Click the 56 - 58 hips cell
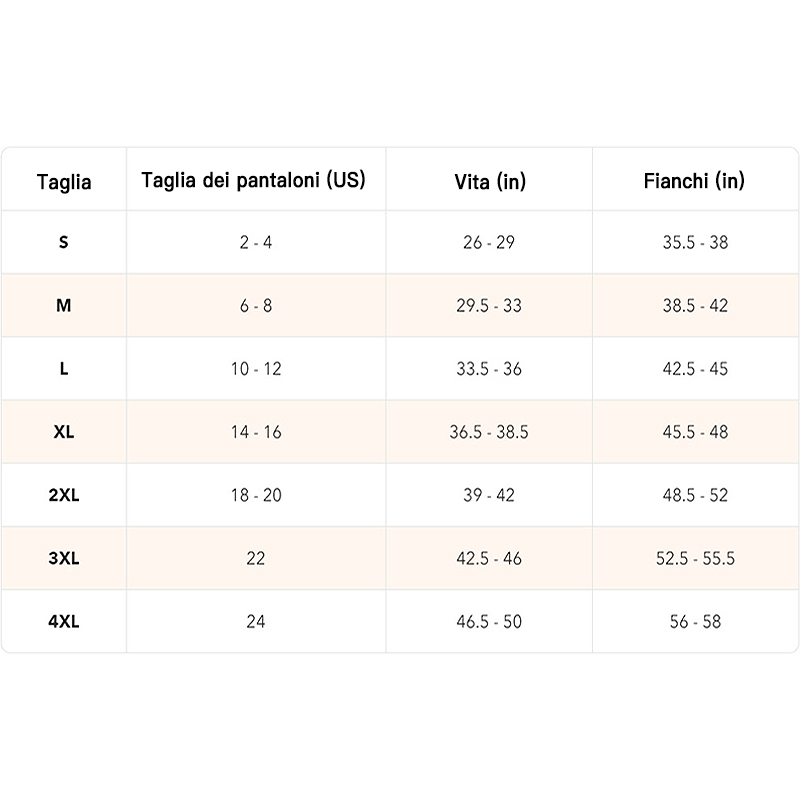800x800 pixels. point(695,621)
